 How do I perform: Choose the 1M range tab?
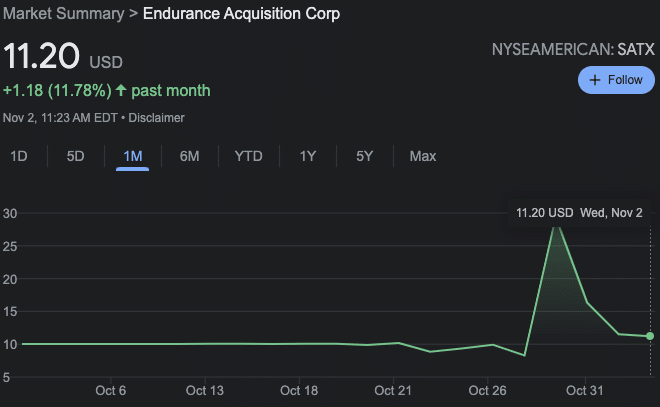click(x=133, y=156)
